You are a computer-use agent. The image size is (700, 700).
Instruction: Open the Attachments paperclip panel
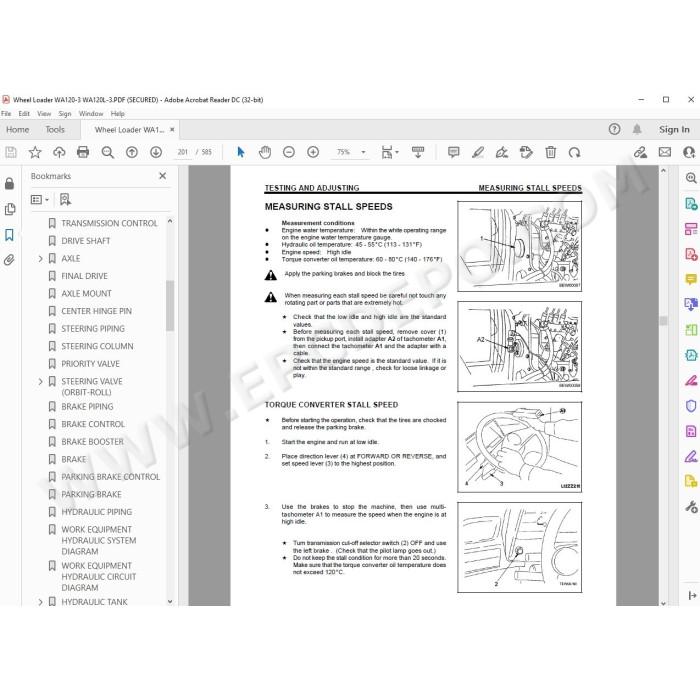[x=9, y=260]
